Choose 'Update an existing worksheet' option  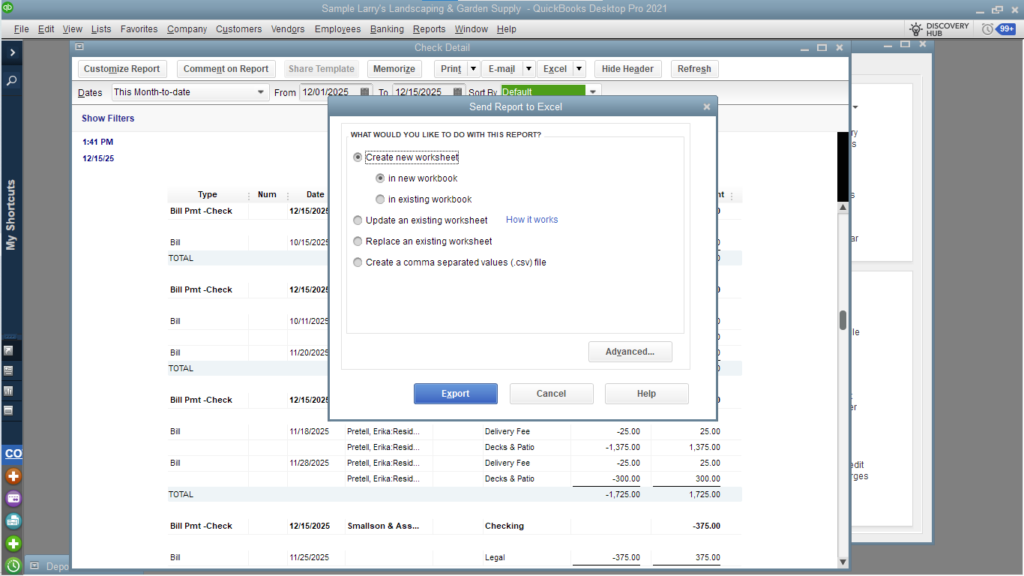pos(358,220)
